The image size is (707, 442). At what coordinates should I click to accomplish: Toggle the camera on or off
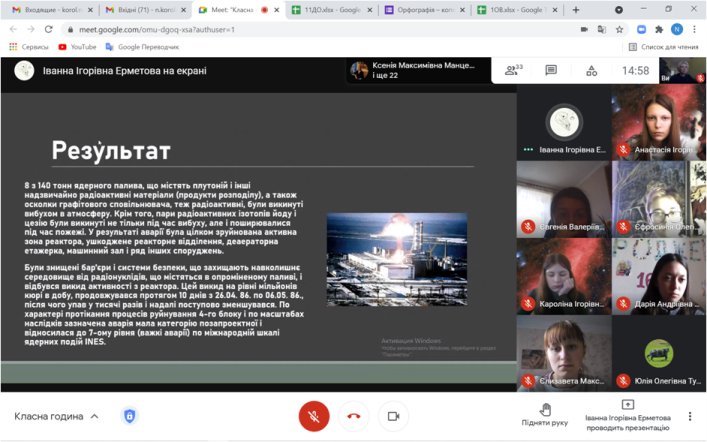click(x=393, y=416)
